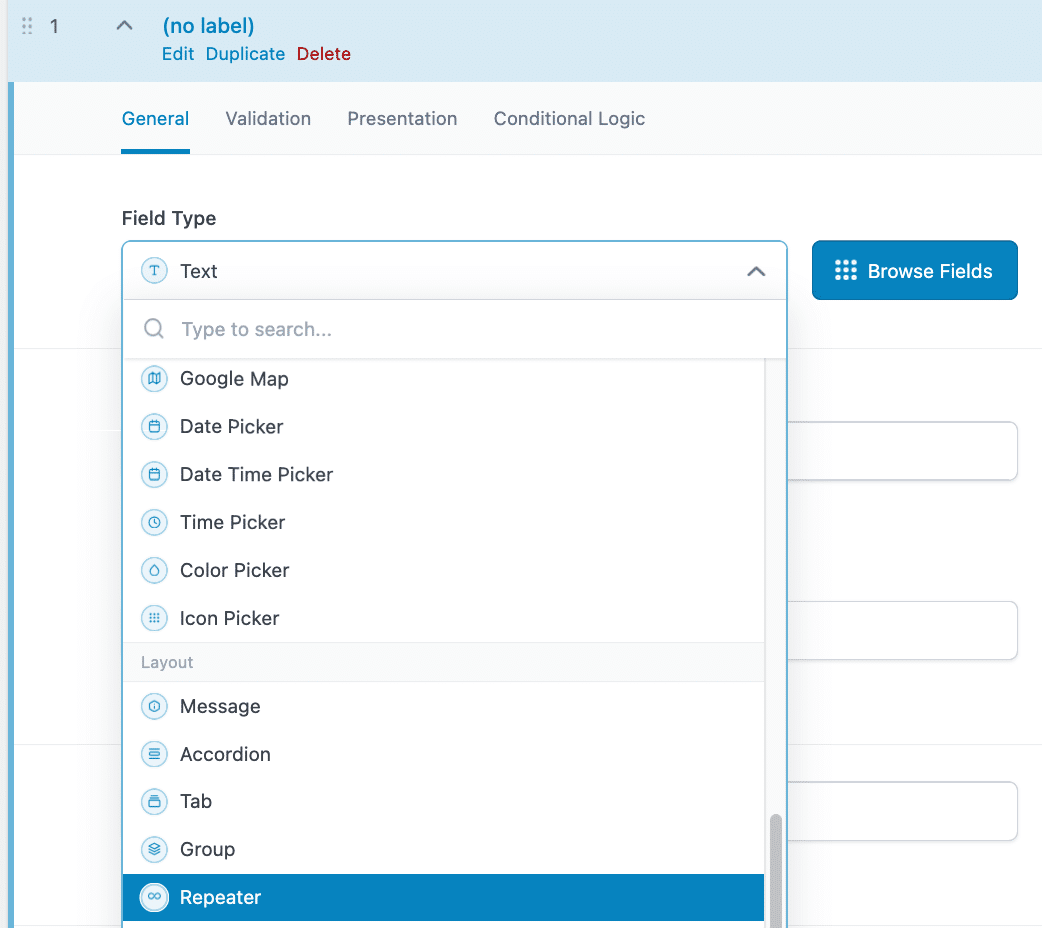Click the field order number 1
Screen dimensions: 1042x928
click(x=54, y=27)
